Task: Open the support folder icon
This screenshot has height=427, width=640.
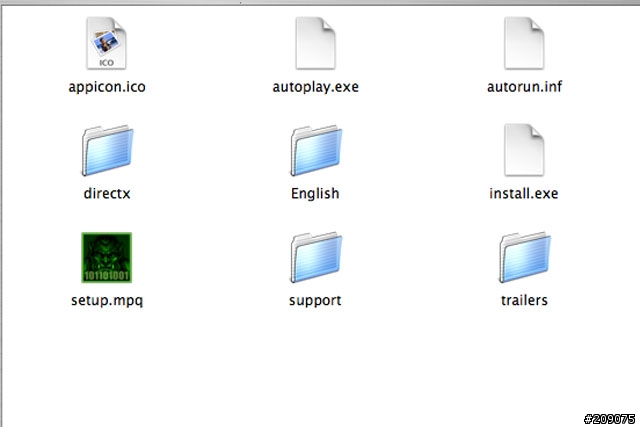Action: click(x=316, y=258)
